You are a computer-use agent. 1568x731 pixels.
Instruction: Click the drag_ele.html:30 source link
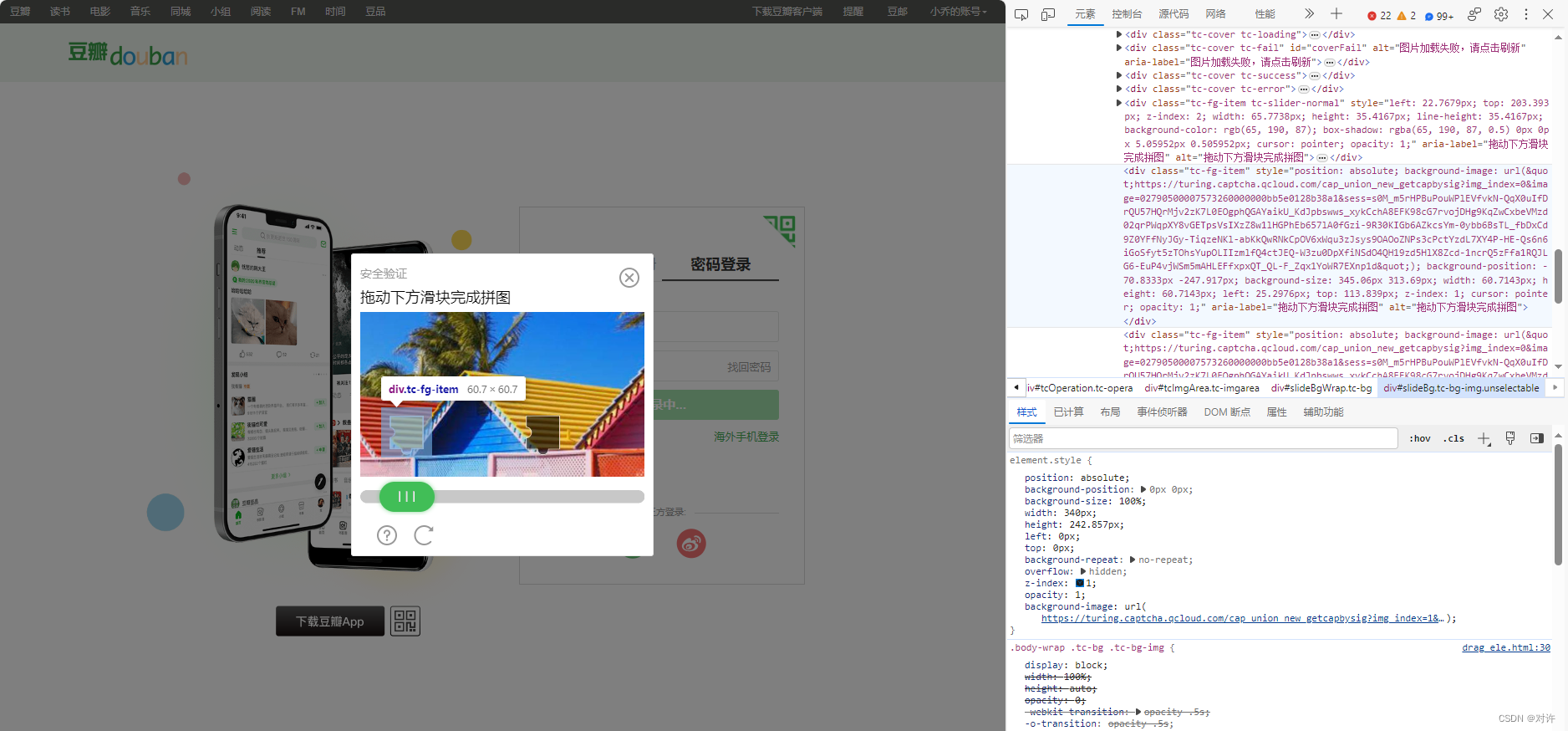click(x=1506, y=647)
